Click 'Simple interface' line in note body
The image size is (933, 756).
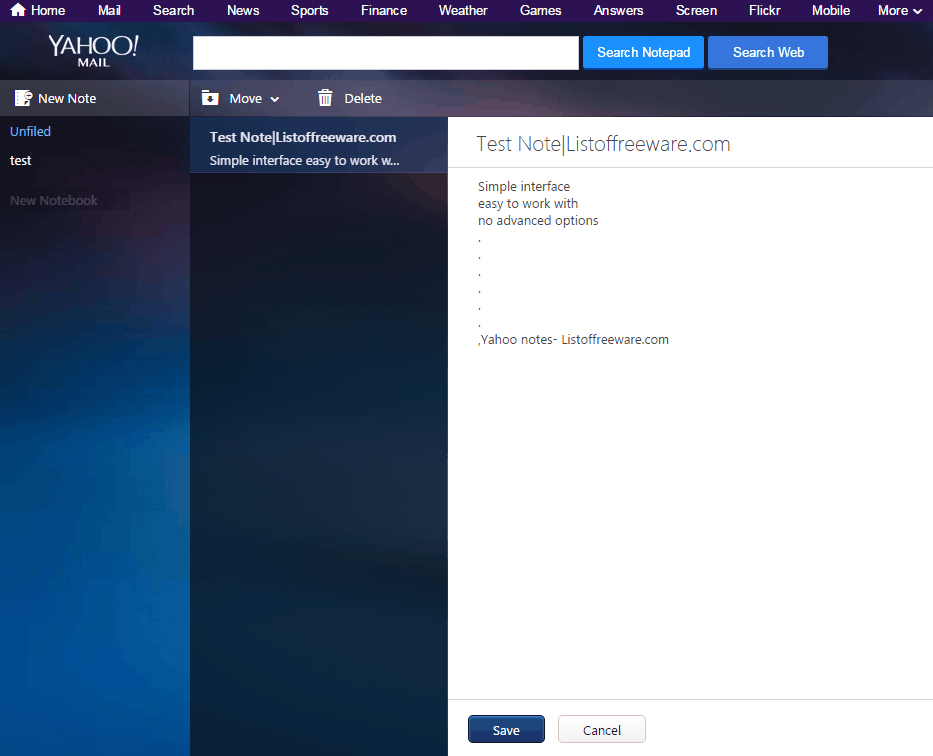(x=524, y=186)
